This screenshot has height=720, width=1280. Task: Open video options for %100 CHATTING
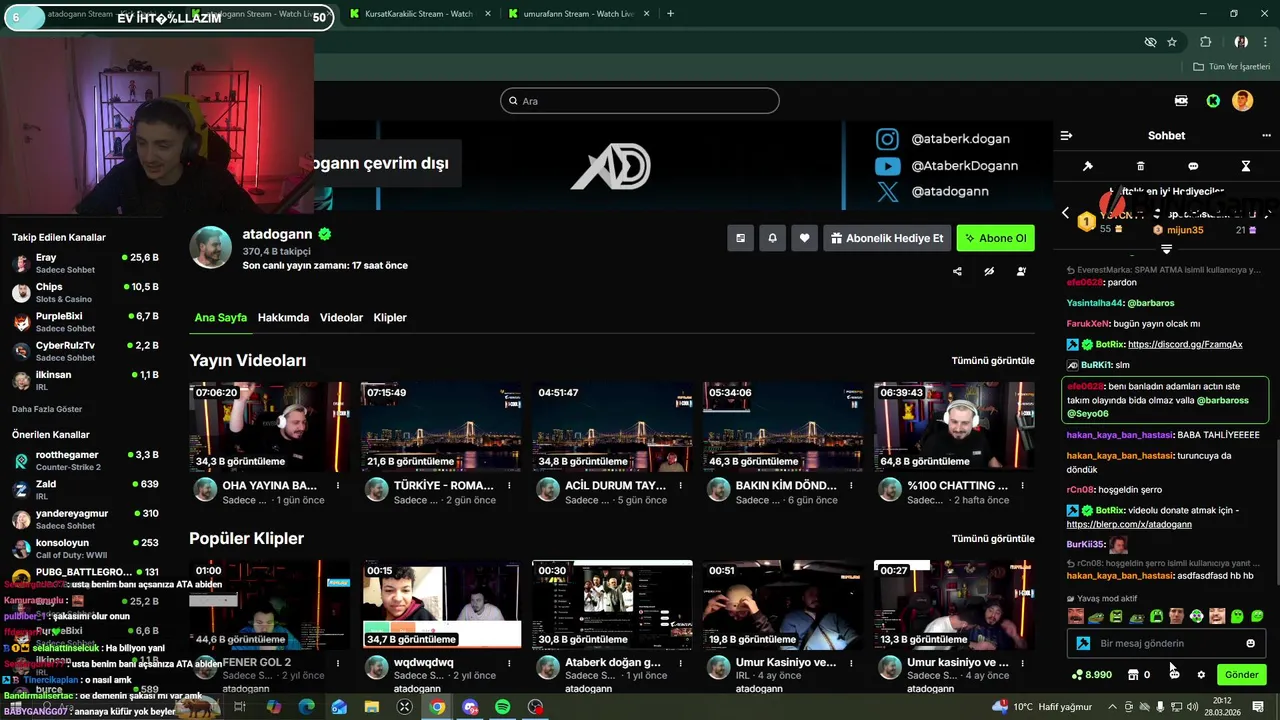coord(1022,485)
